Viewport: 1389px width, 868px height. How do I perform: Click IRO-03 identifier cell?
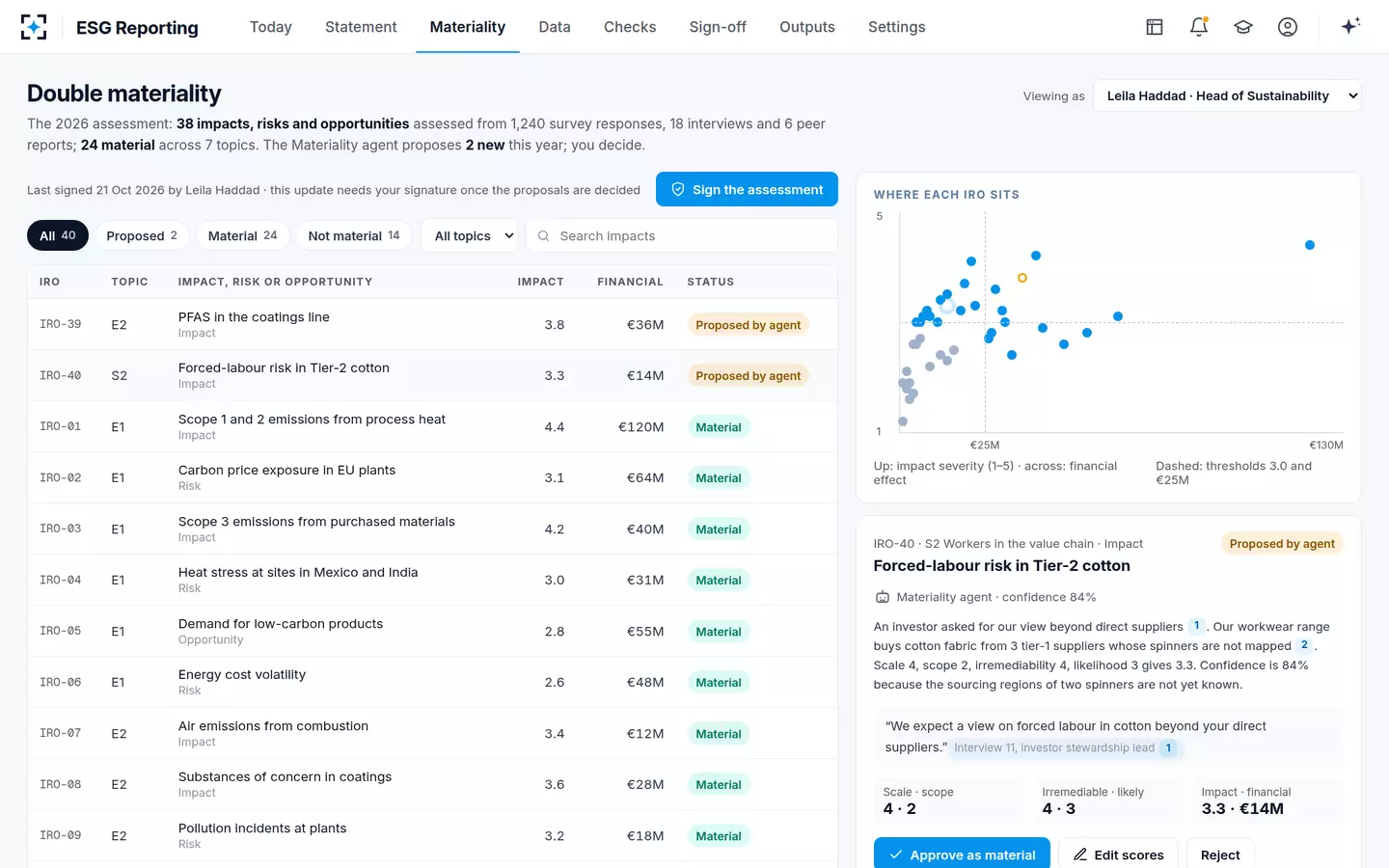coord(60,529)
